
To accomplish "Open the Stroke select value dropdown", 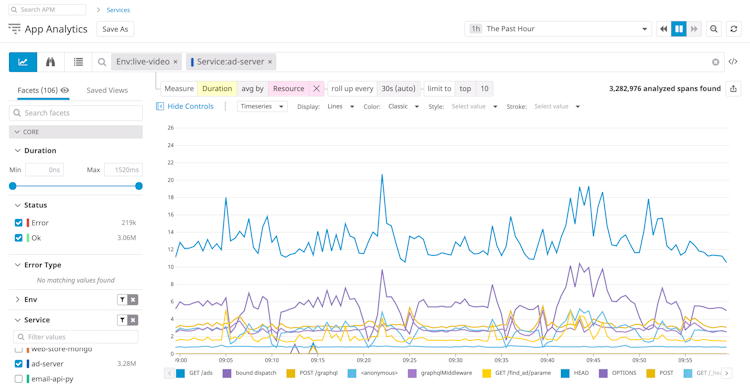I will coord(557,106).
